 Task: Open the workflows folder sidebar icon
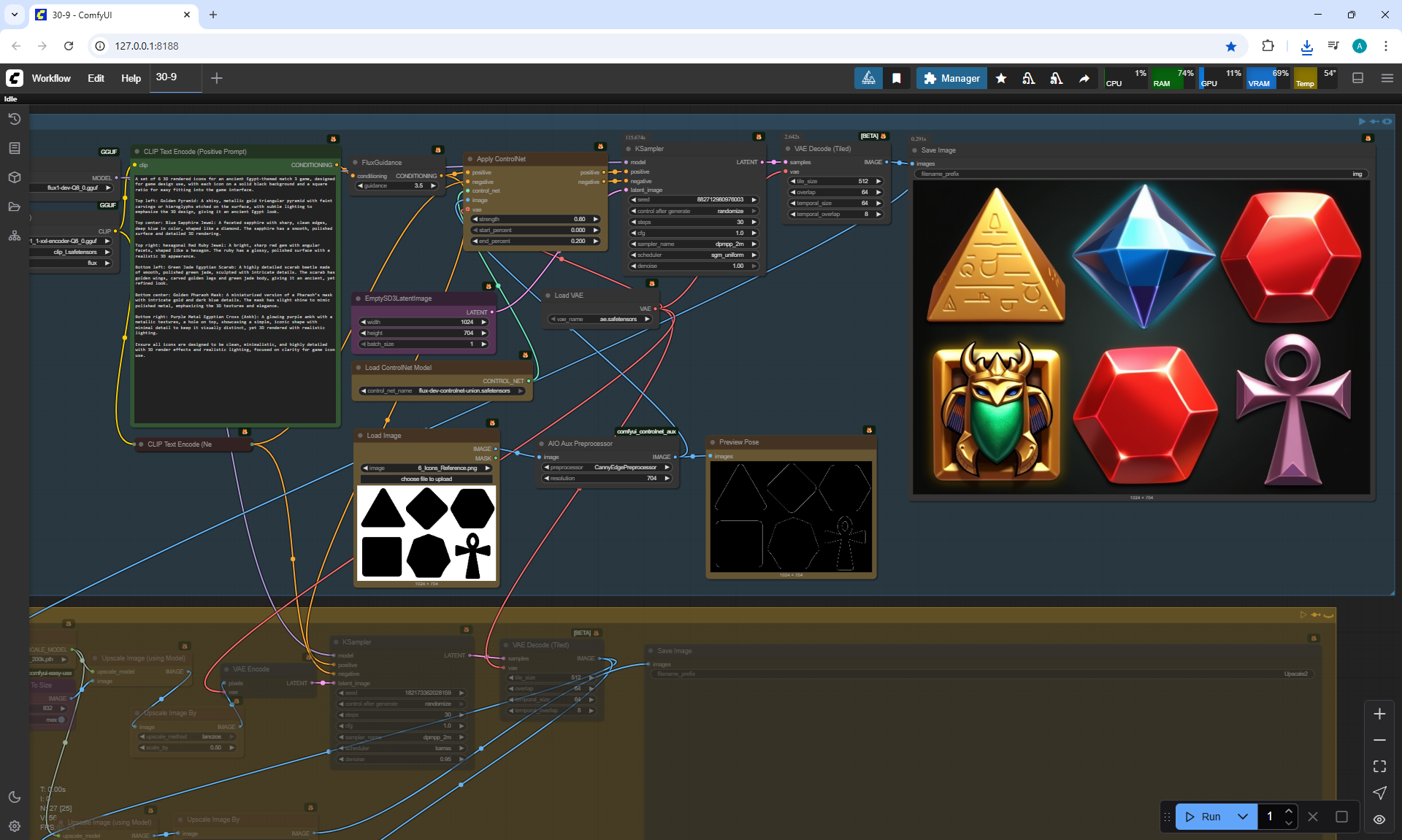(x=14, y=207)
